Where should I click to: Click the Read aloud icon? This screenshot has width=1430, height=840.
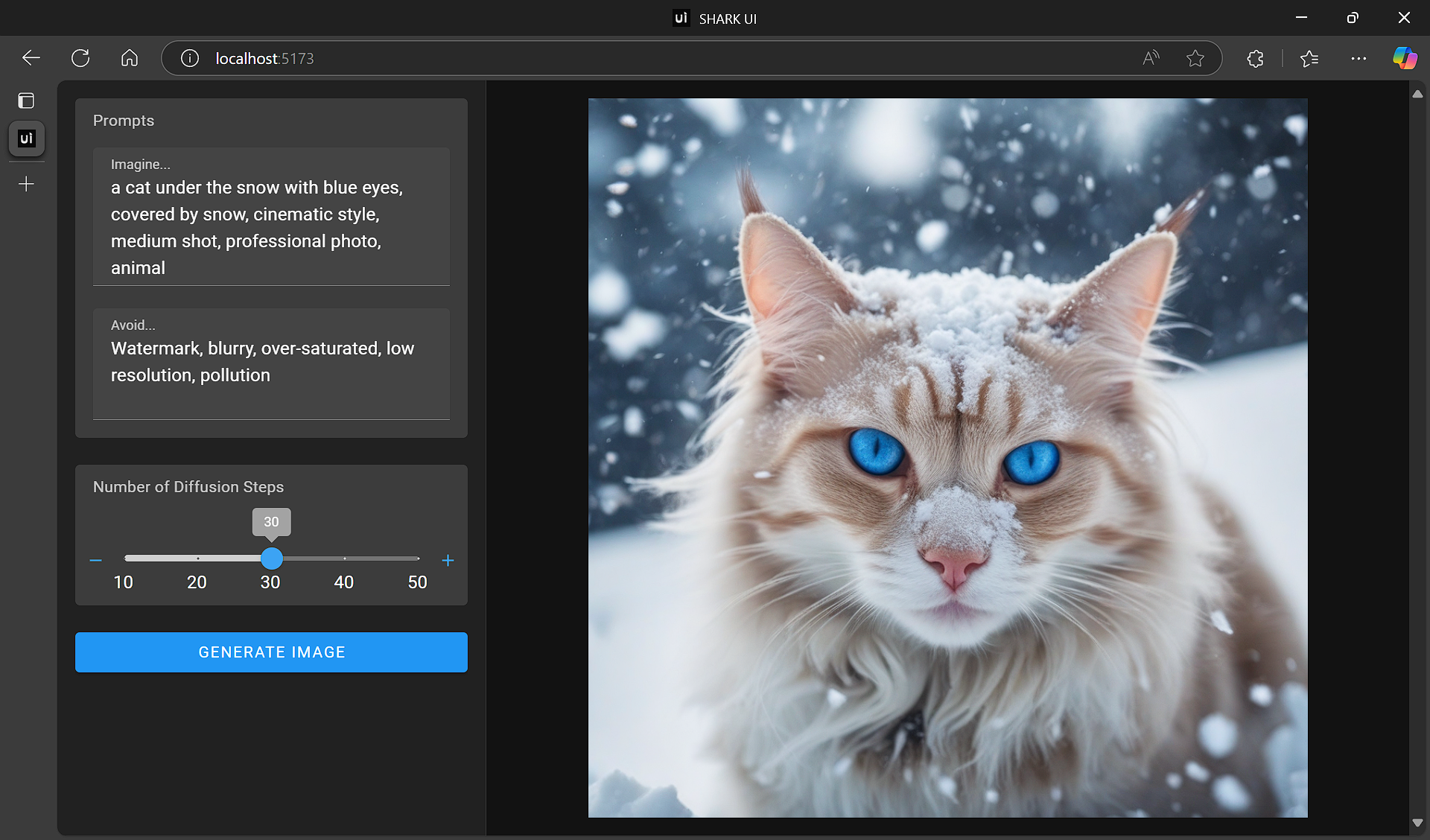point(1150,57)
